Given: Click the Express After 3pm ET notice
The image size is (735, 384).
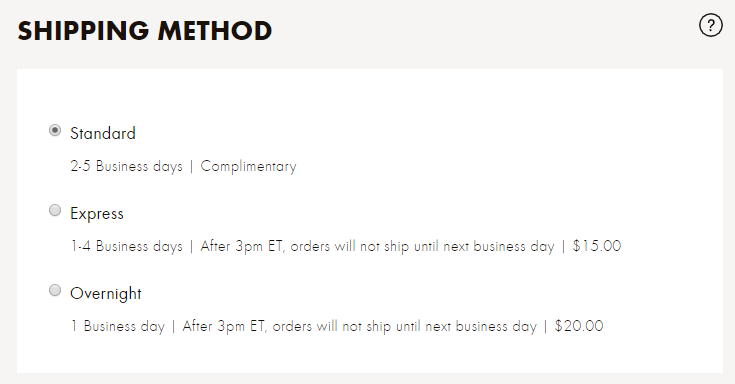Looking at the screenshot, I should coord(377,246).
